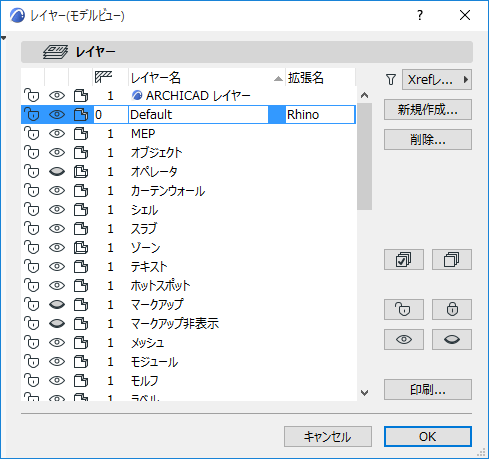Screen dimensions: 489x459
Task: Hide the カーテンウォール layer
Action: [57, 191]
